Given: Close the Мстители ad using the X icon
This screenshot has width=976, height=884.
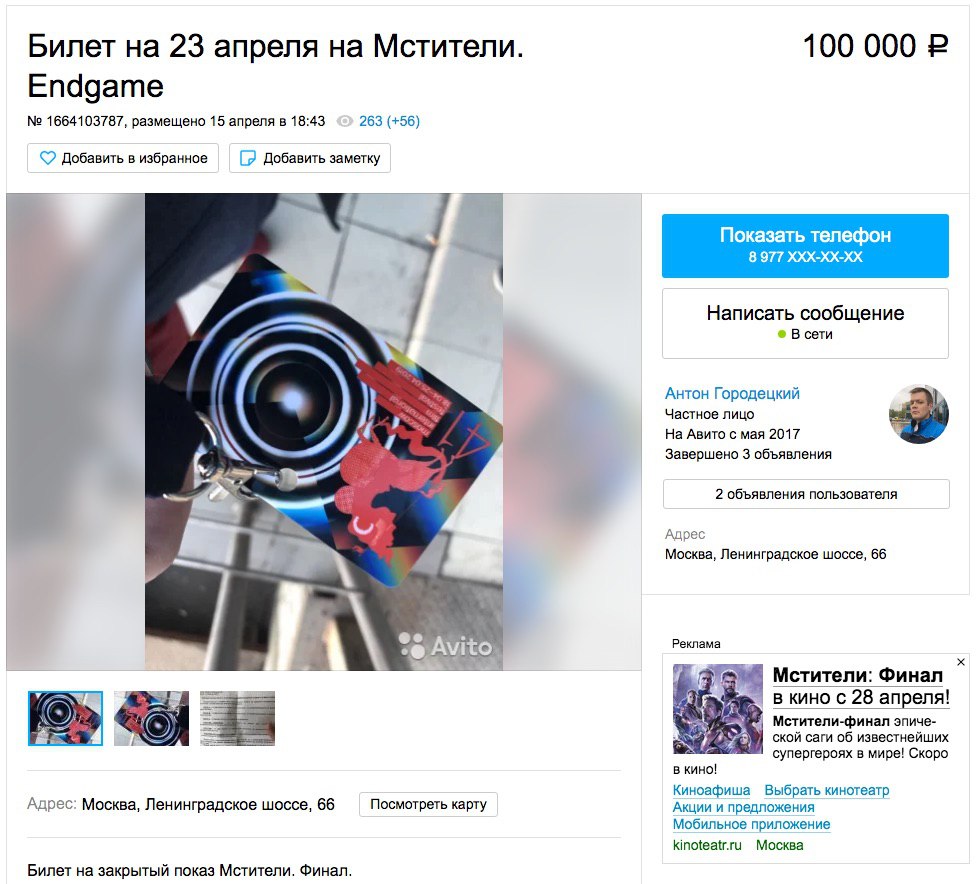Looking at the screenshot, I should click(960, 662).
